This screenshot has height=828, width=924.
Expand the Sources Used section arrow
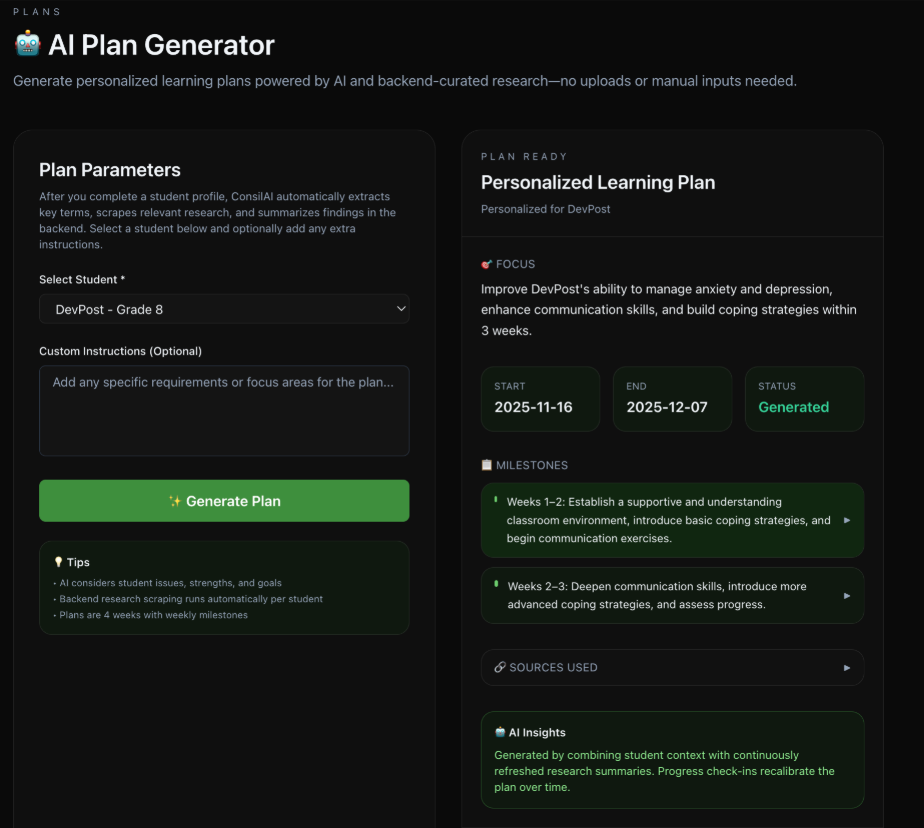pyautogui.click(x=847, y=667)
